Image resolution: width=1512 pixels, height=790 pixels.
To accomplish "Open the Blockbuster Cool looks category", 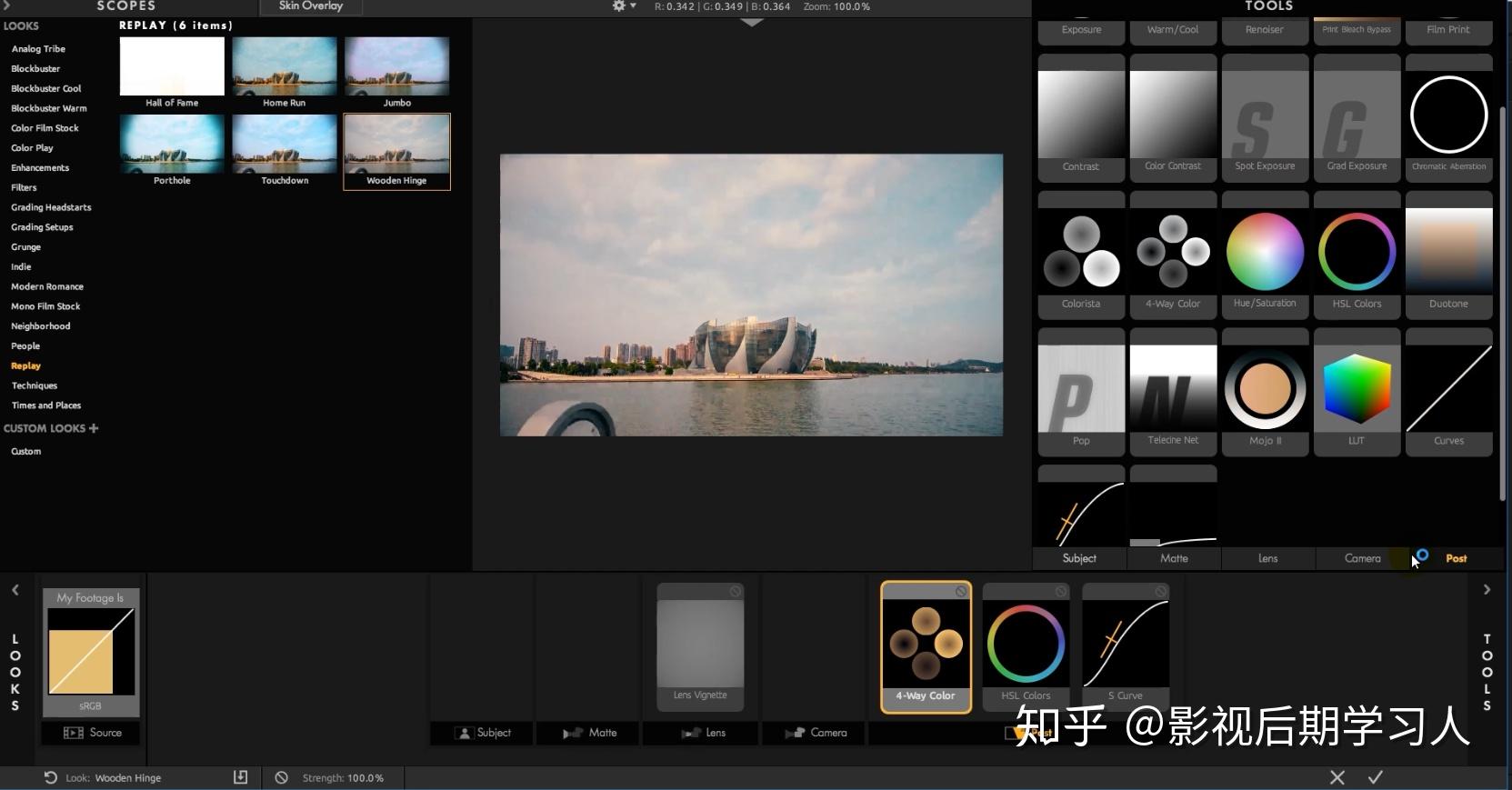I will pyautogui.click(x=46, y=88).
